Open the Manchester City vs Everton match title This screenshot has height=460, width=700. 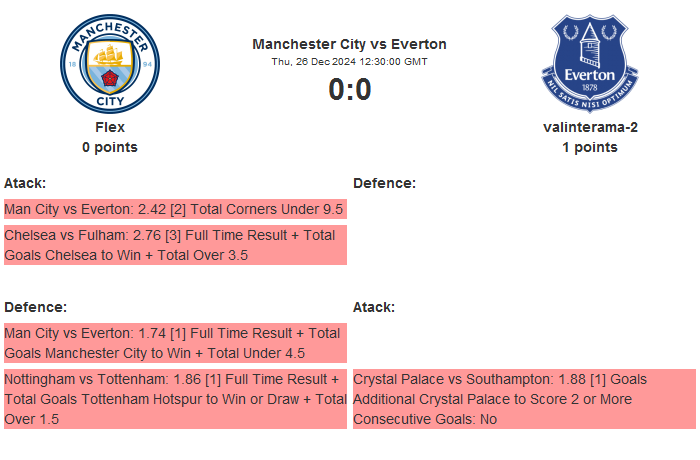click(349, 44)
